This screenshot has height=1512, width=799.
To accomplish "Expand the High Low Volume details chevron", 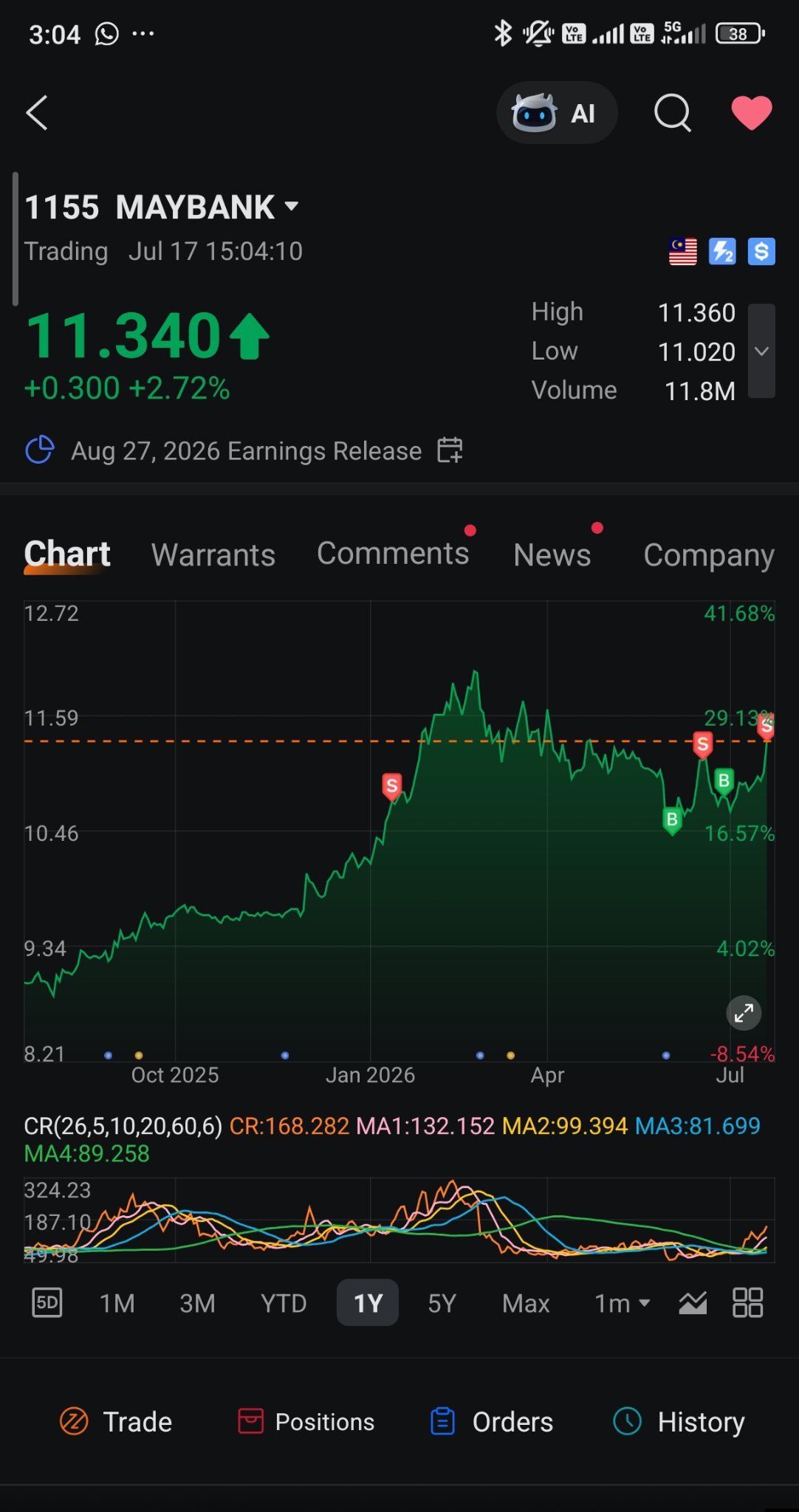I will pyautogui.click(x=761, y=351).
